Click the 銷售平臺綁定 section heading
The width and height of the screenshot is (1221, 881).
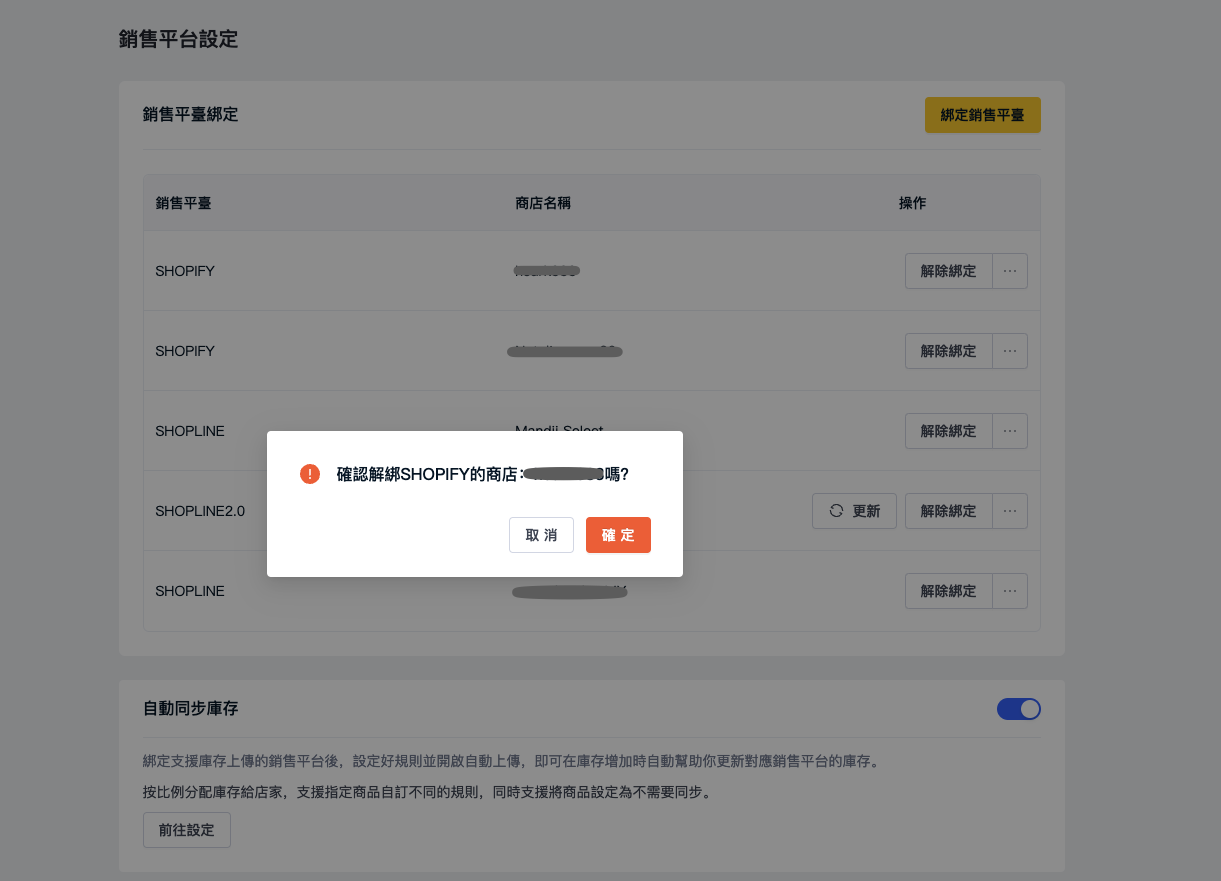tap(190, 114)
